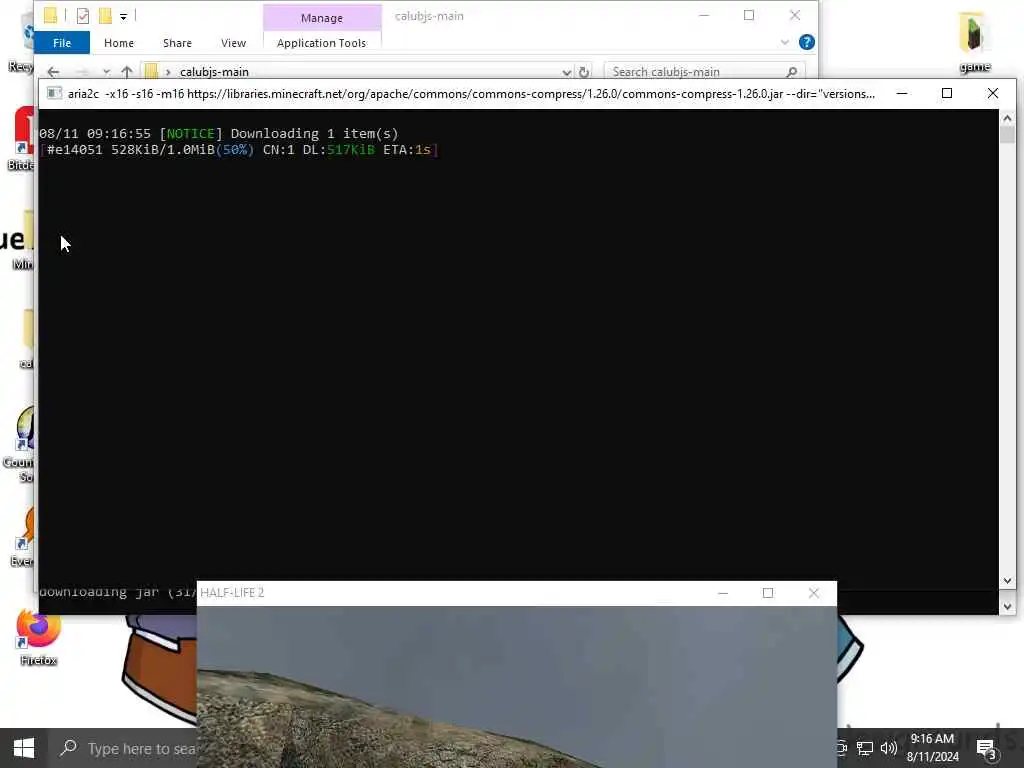Open address bar history dropdown arrow

click(x=566, y=72)
